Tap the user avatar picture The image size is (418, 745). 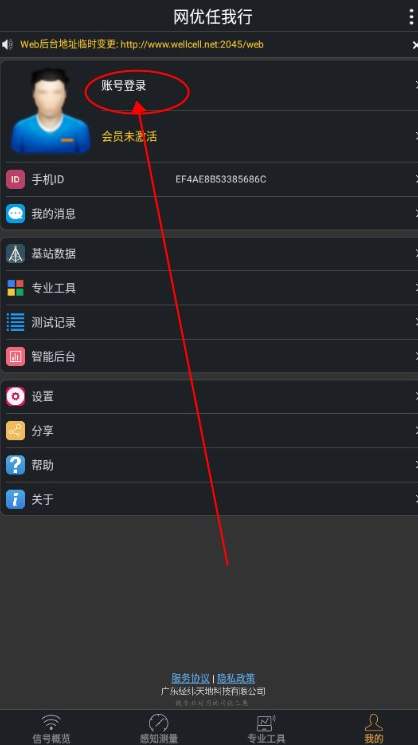coord(50,111)
